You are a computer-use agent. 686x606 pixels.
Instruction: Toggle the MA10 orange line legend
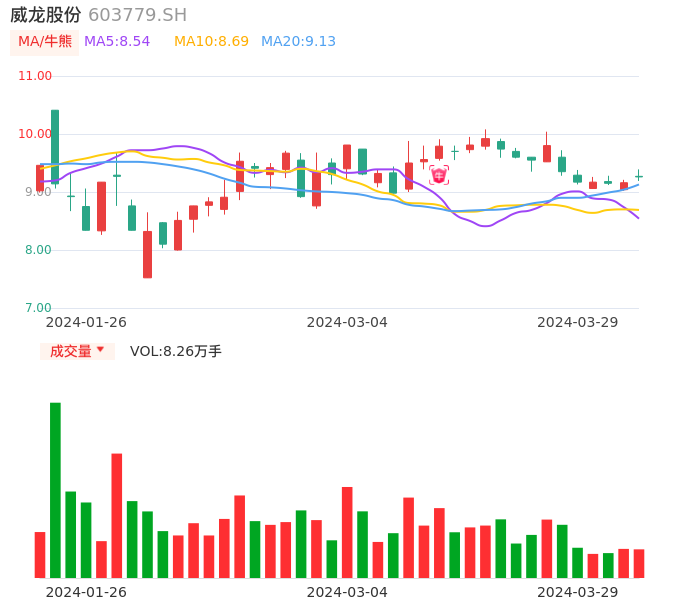(211, 42)
